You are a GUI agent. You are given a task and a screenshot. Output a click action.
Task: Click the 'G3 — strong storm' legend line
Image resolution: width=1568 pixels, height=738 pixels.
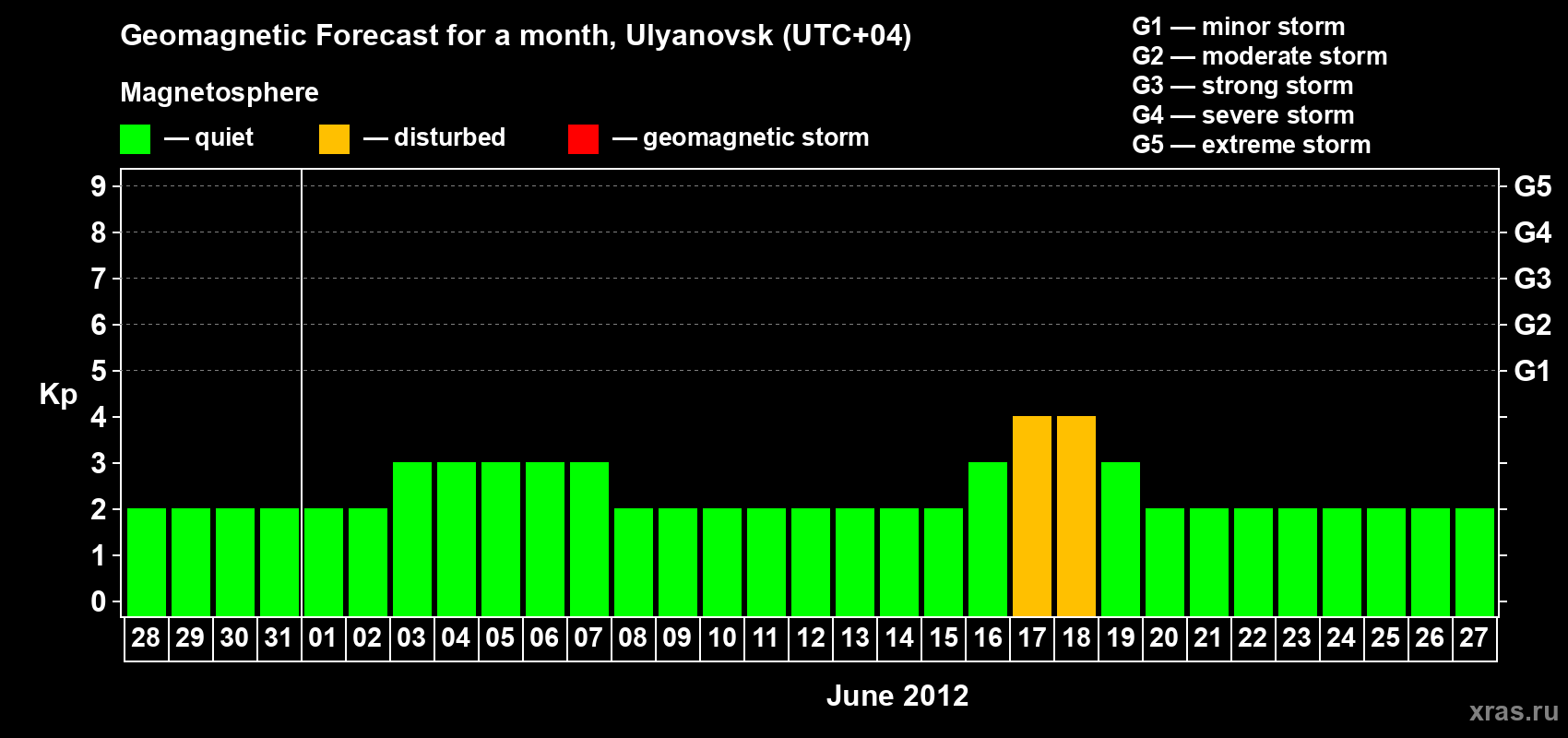point(1242,86)
